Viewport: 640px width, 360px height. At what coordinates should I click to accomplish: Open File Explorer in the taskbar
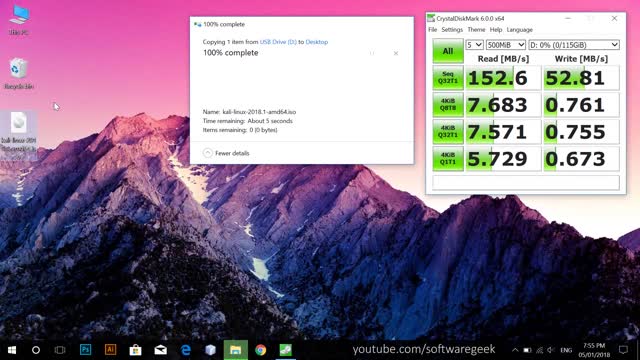[236, 350]
